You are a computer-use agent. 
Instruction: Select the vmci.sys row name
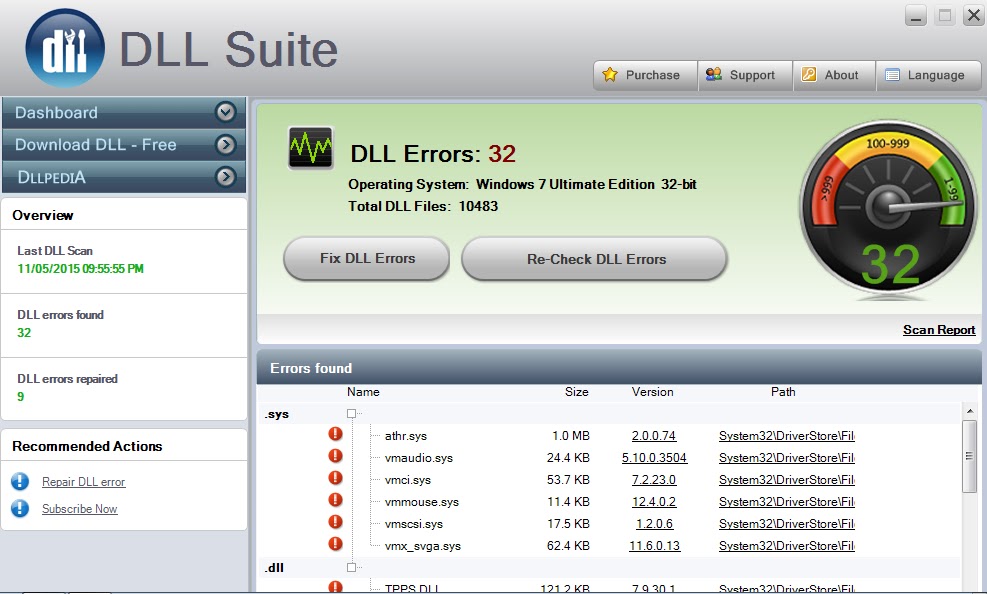pyautogui.click(x=408, y=480)
